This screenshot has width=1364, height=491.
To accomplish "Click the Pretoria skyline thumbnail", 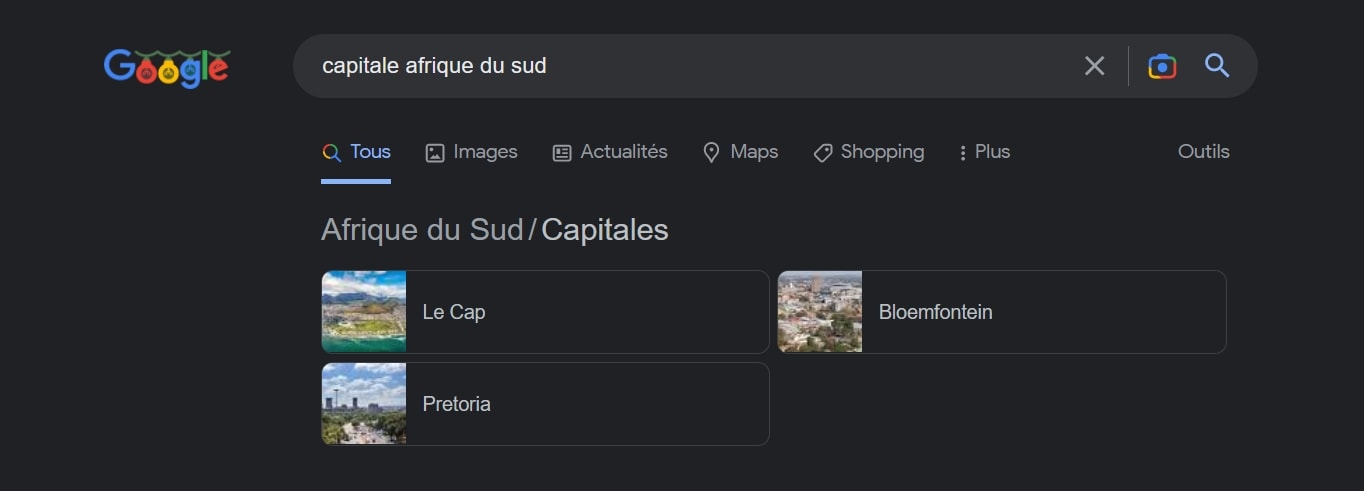I will pyautogui.click(x=364, y=404).
